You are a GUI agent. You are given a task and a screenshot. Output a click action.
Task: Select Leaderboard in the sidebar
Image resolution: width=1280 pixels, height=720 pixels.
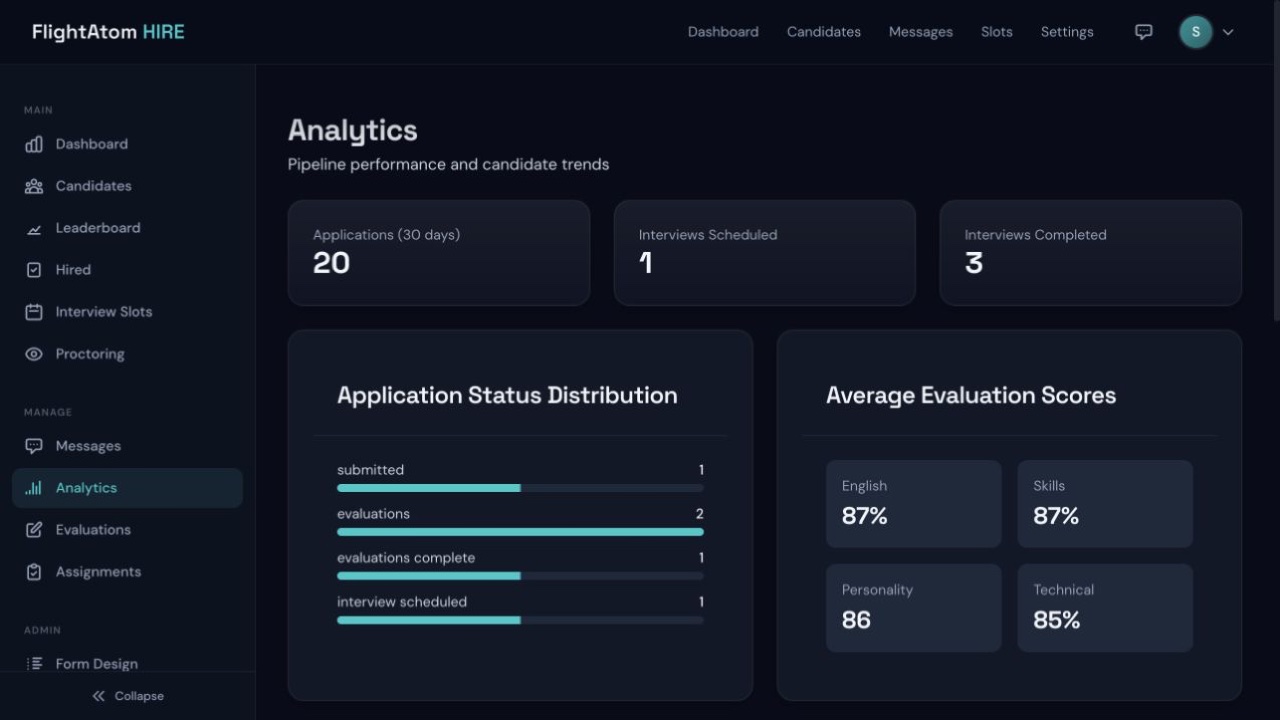(x=128, y=228)
